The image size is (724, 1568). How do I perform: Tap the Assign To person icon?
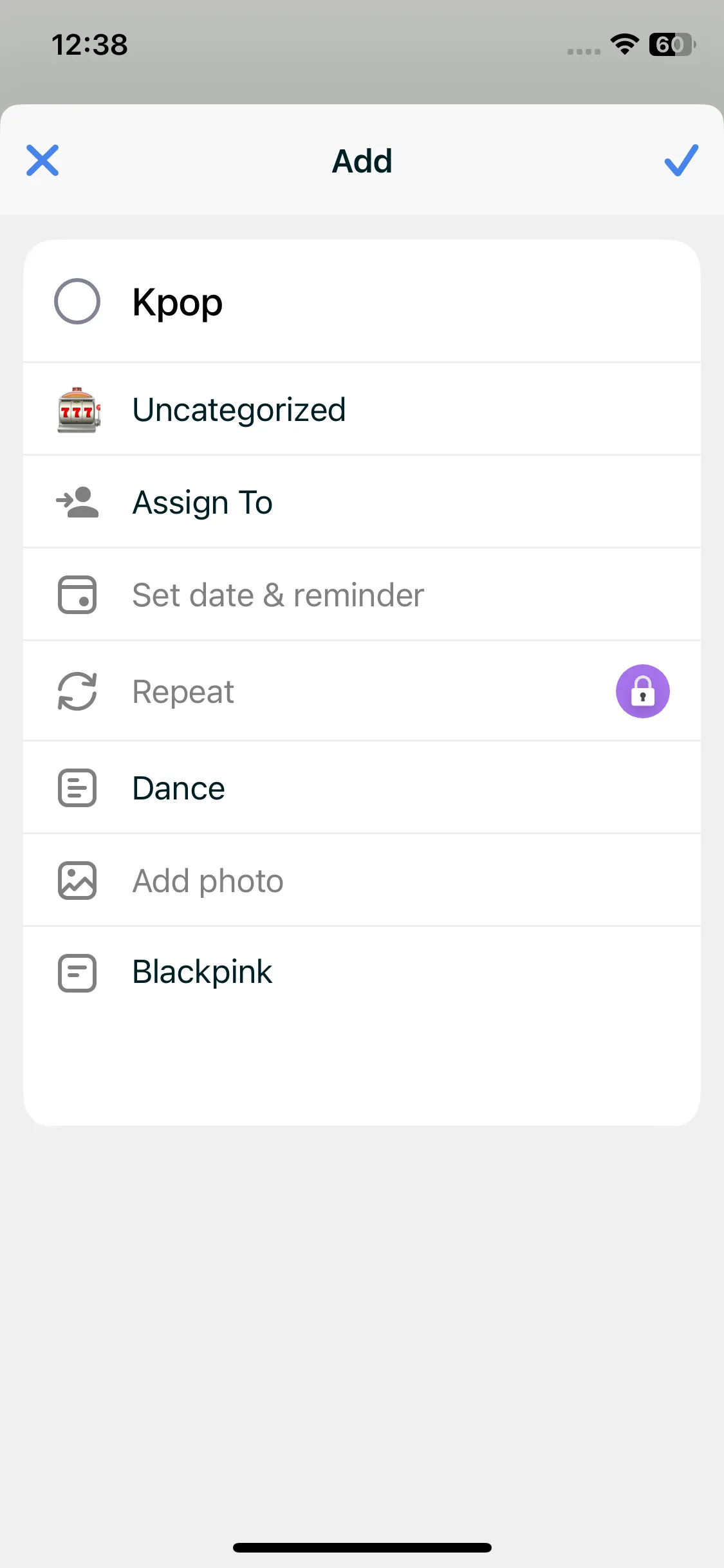[x=78, y=503]
